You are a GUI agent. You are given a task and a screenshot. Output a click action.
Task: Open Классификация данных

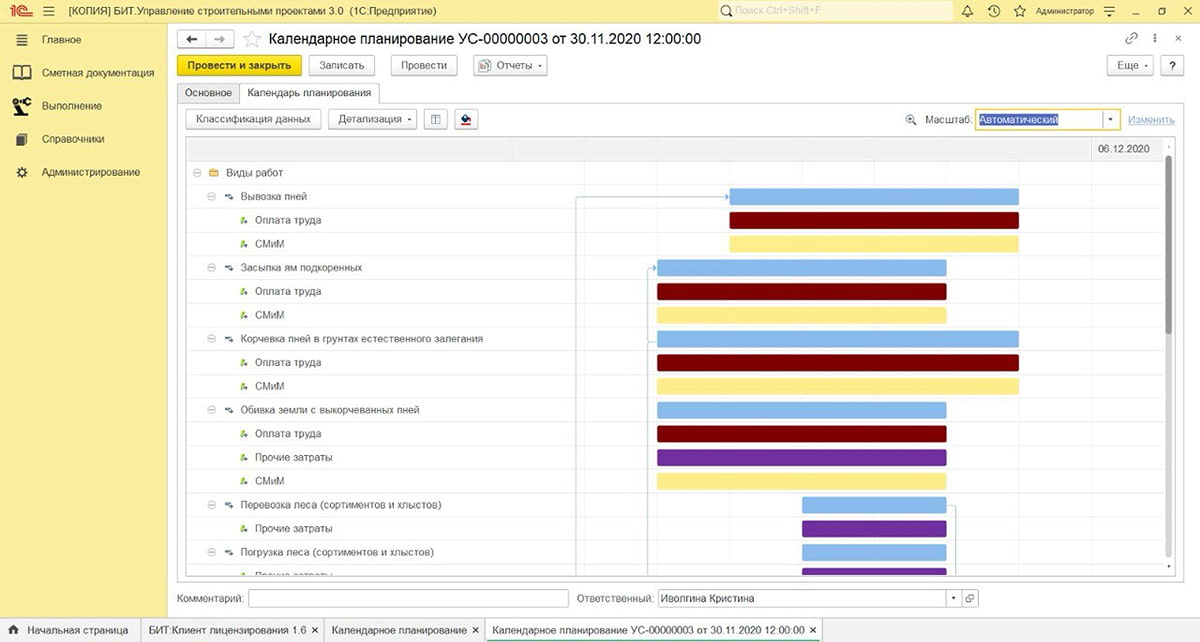253,119
